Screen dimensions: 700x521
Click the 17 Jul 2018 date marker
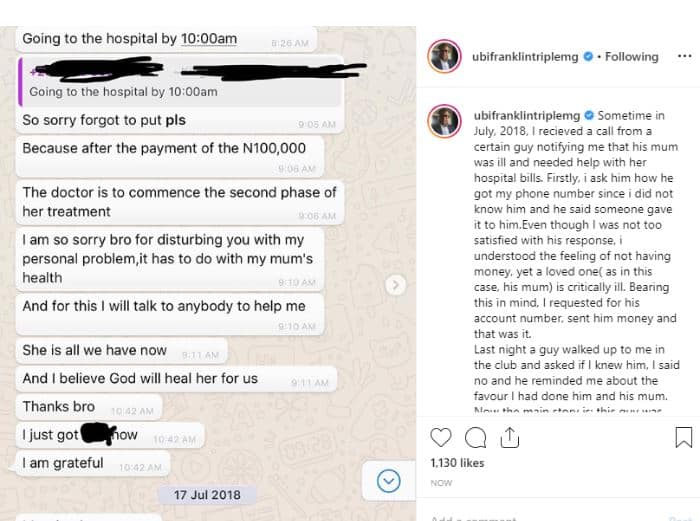tap(207, 495)
